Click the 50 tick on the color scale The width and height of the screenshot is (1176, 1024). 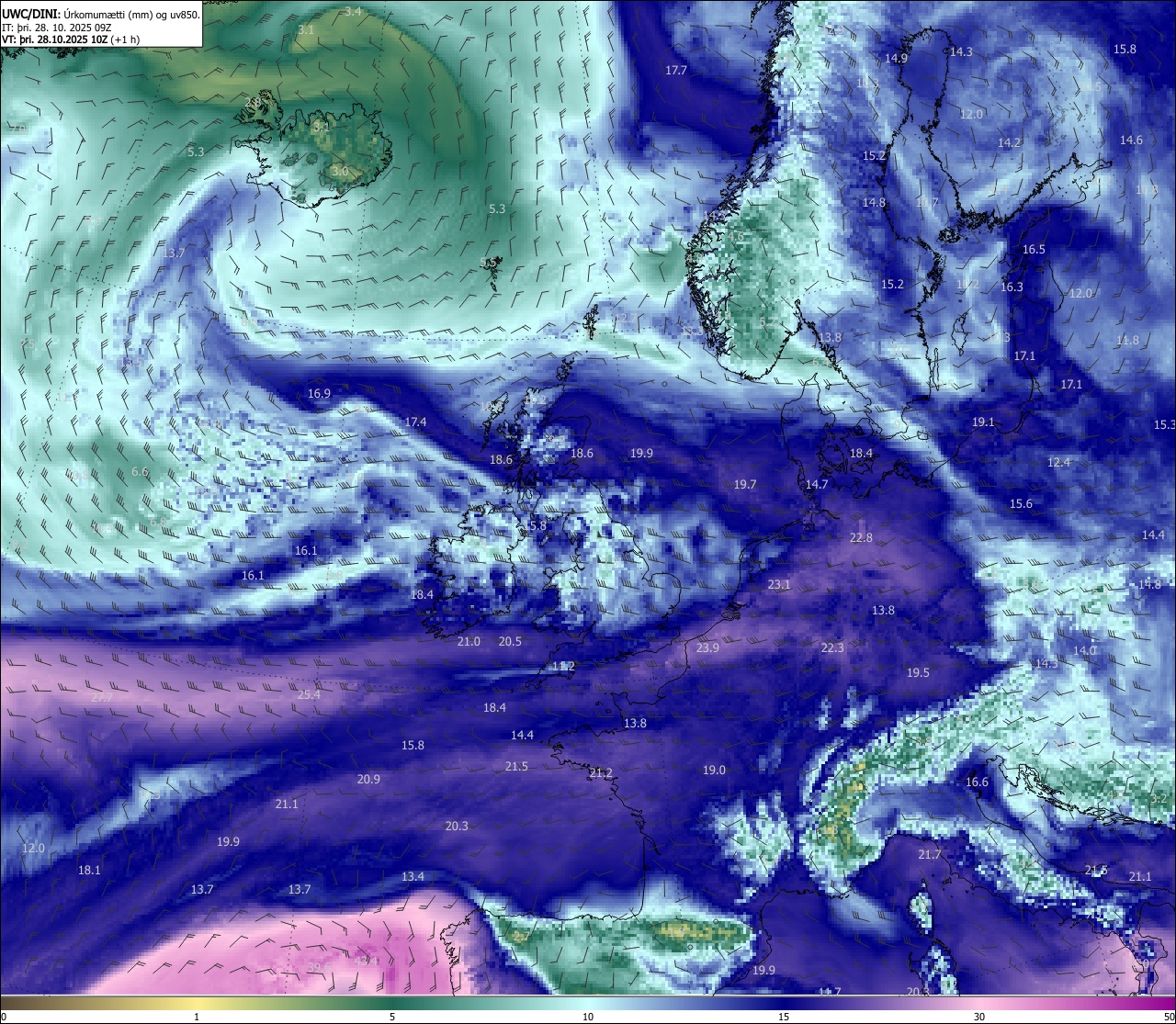[1168, 1017]
